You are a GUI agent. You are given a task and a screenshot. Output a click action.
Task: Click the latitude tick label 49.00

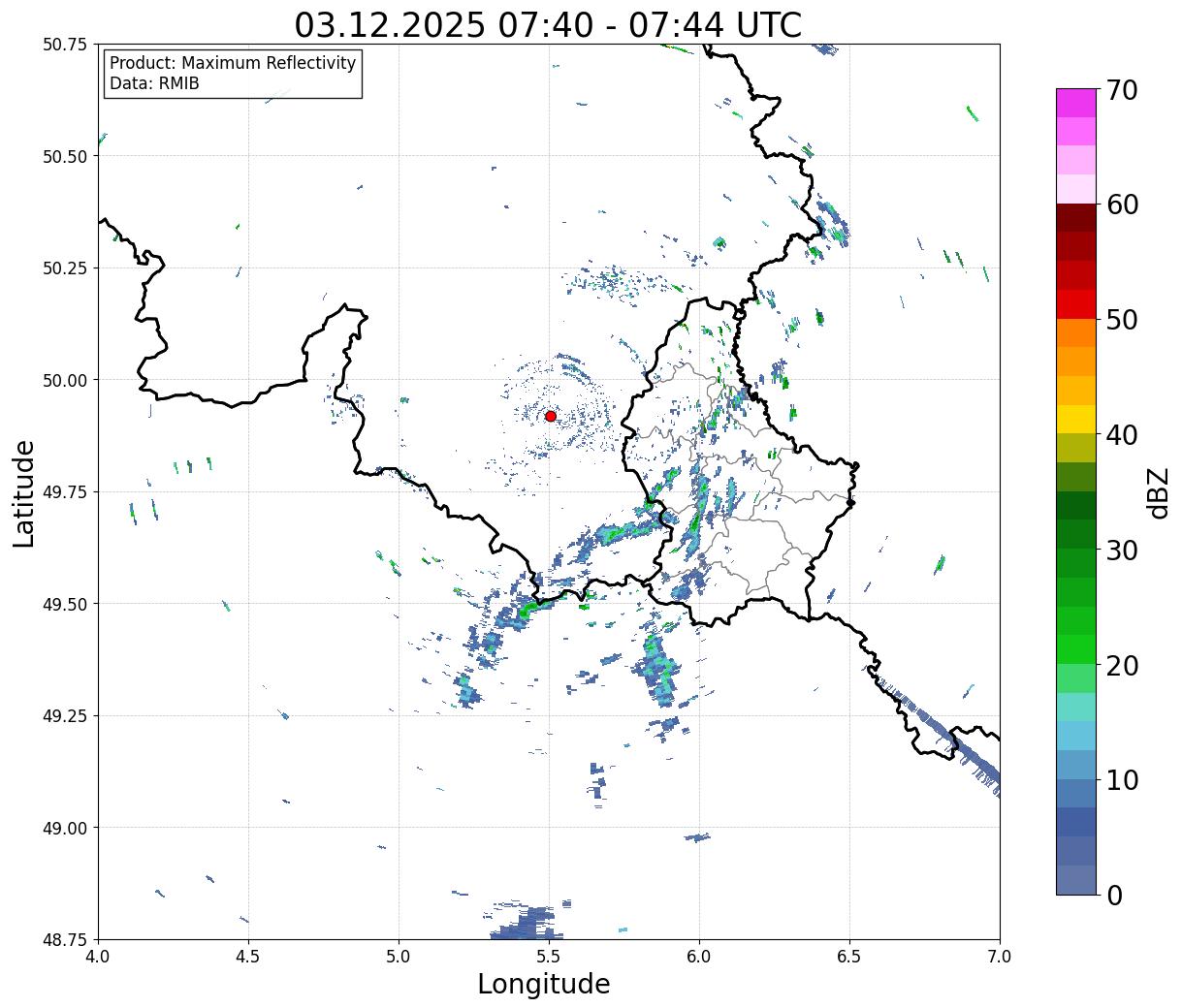[65, 828]
